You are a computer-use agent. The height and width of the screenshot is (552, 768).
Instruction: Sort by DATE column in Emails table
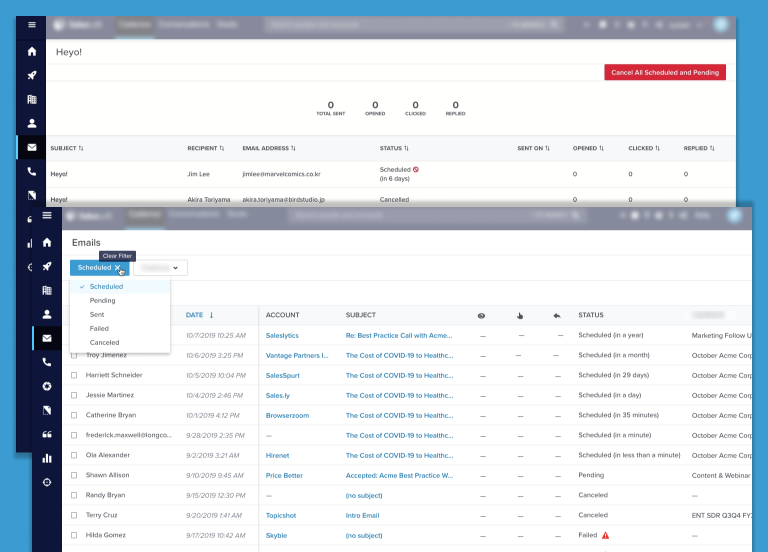coord(199,315)
